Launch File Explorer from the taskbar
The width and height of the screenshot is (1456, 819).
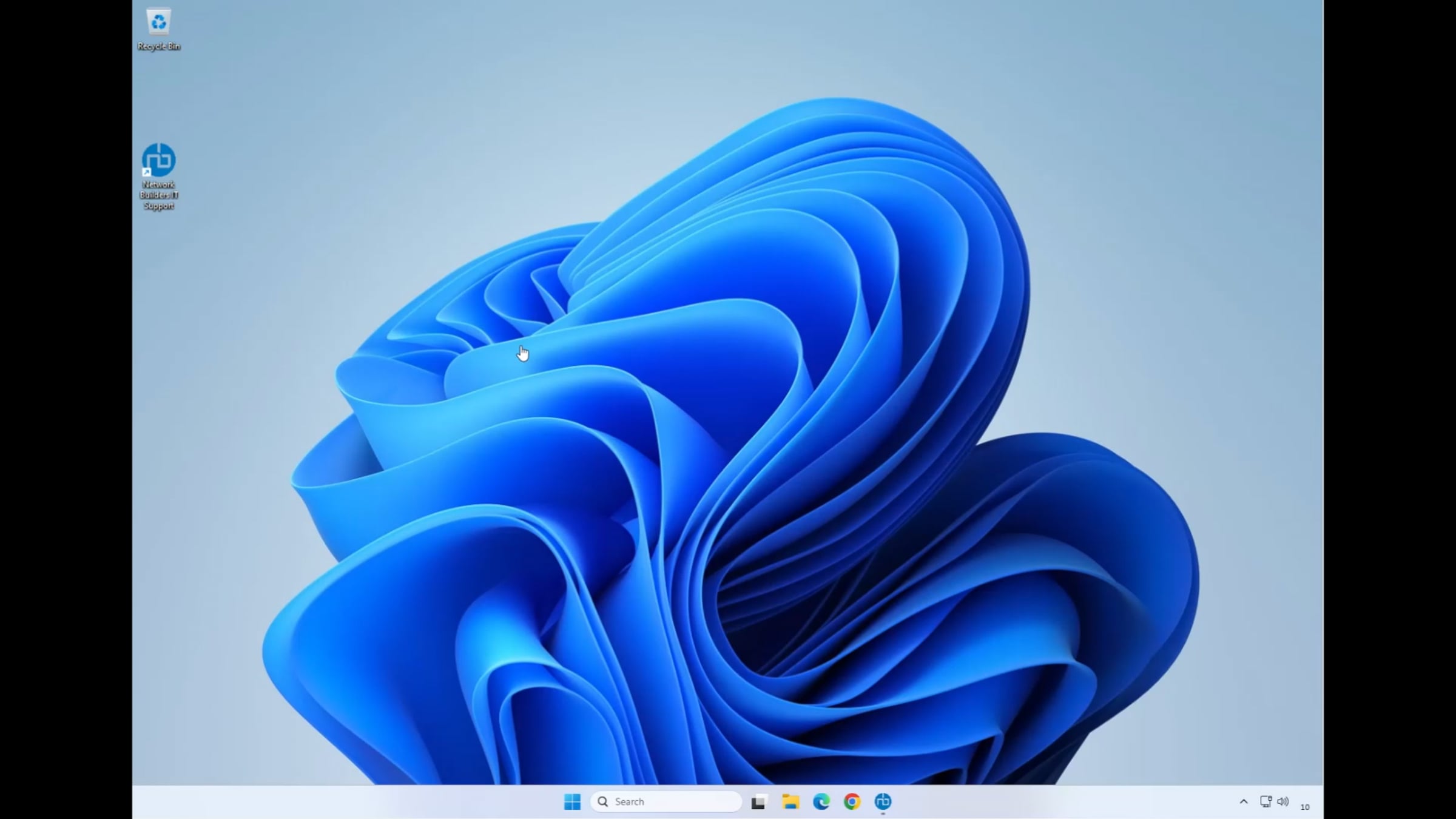coord(790,801)
